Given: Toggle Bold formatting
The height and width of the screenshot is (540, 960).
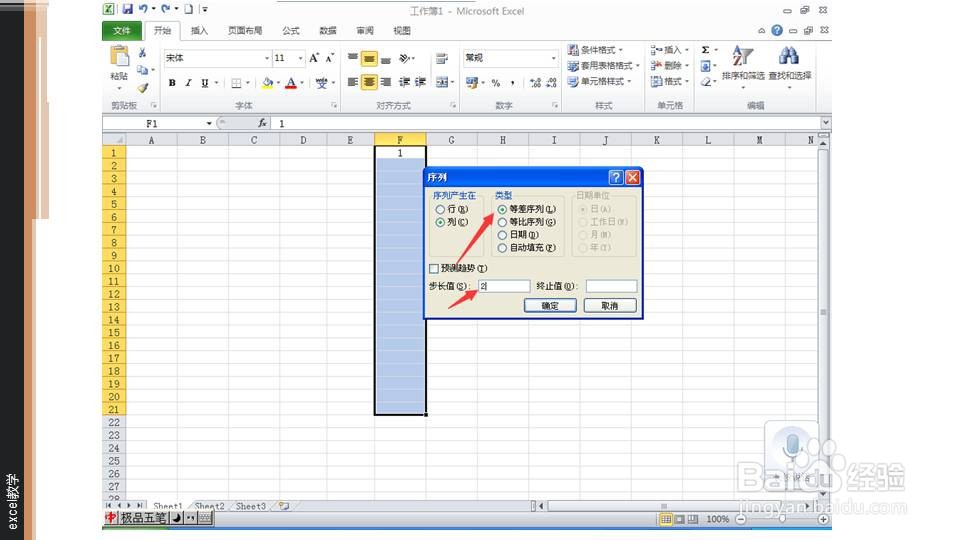Looking at the screenshot, I should [x=172, y=83].
